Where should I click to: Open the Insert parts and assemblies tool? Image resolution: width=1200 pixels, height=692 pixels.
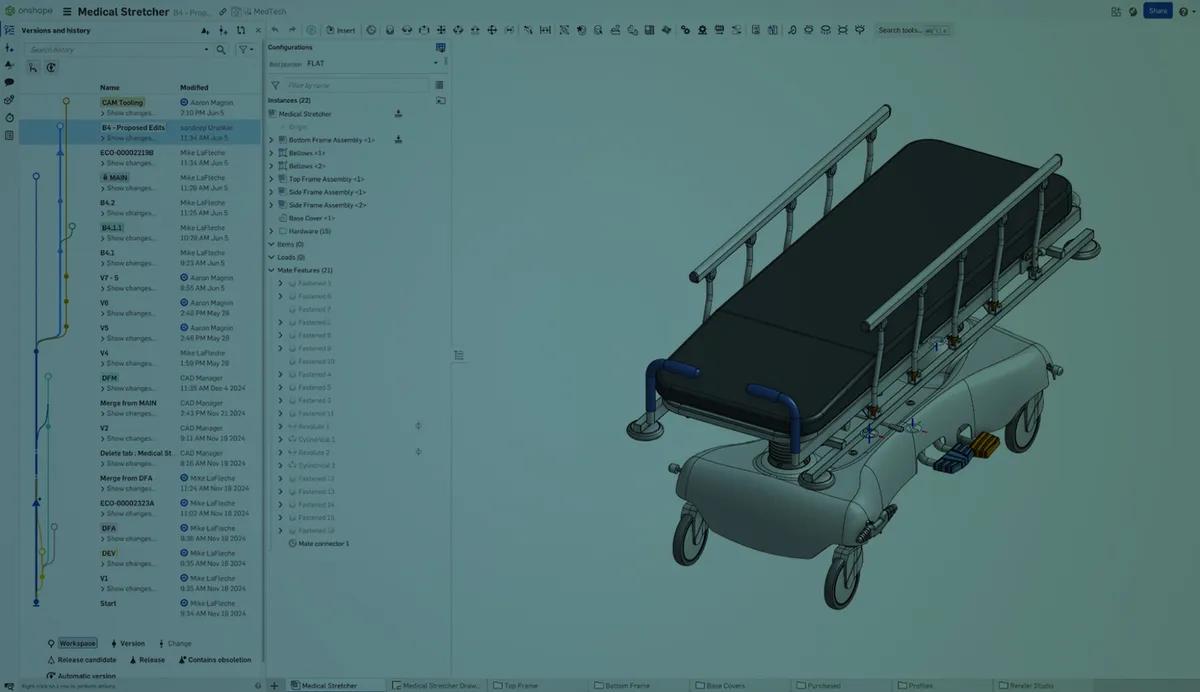point(340,30)
